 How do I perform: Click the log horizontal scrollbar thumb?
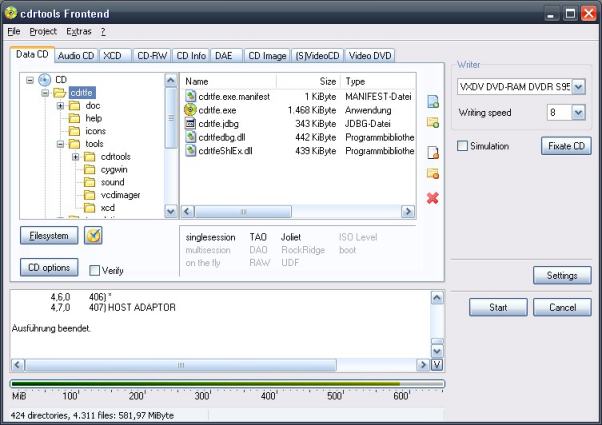click(180, 365)
